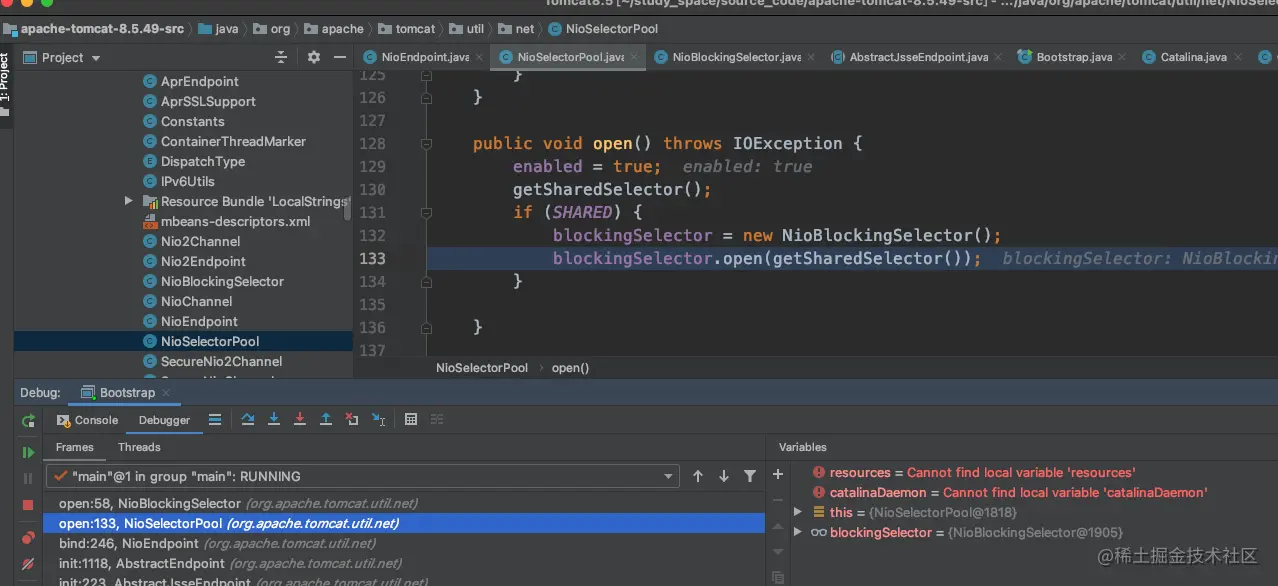Expand the 'this' variable node

[x=797, y=512]
